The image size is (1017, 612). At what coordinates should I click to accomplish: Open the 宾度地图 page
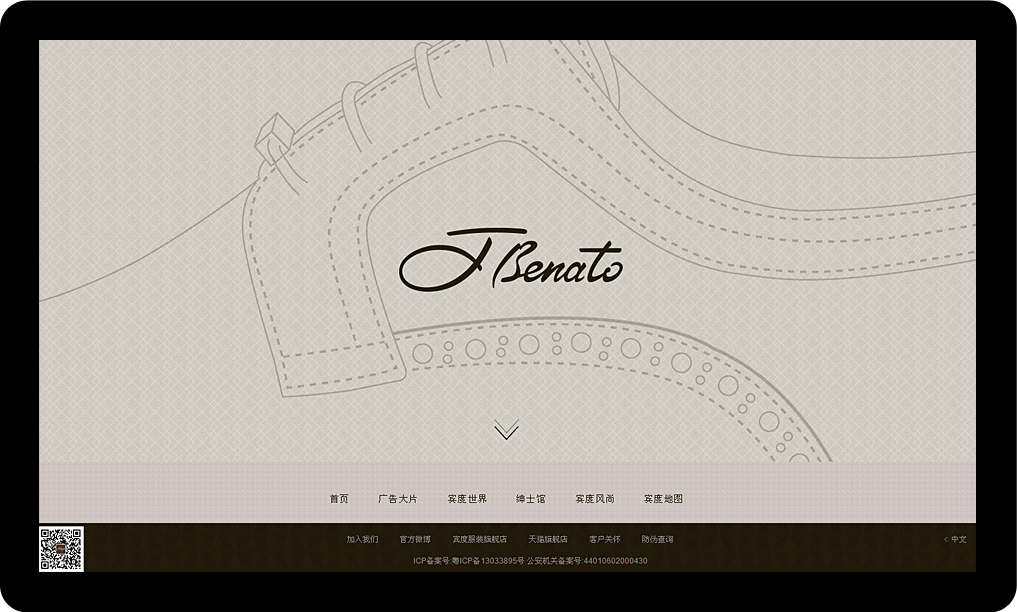(663, 499)
